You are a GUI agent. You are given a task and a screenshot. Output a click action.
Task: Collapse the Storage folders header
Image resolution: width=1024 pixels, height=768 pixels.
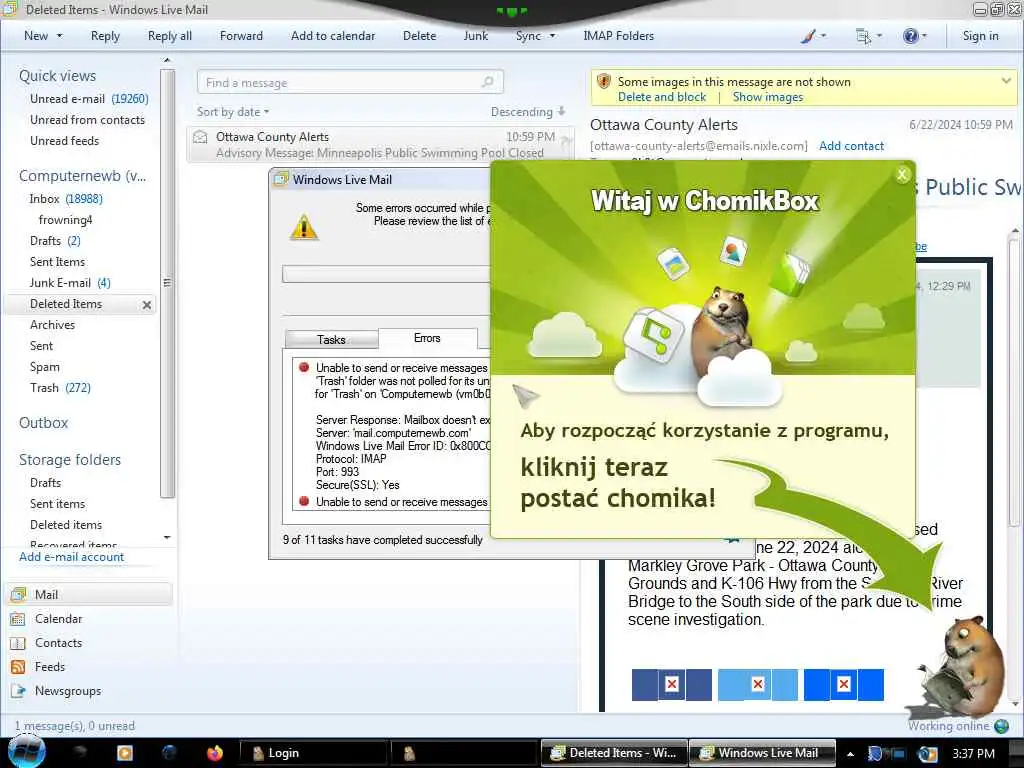point(70,460)
